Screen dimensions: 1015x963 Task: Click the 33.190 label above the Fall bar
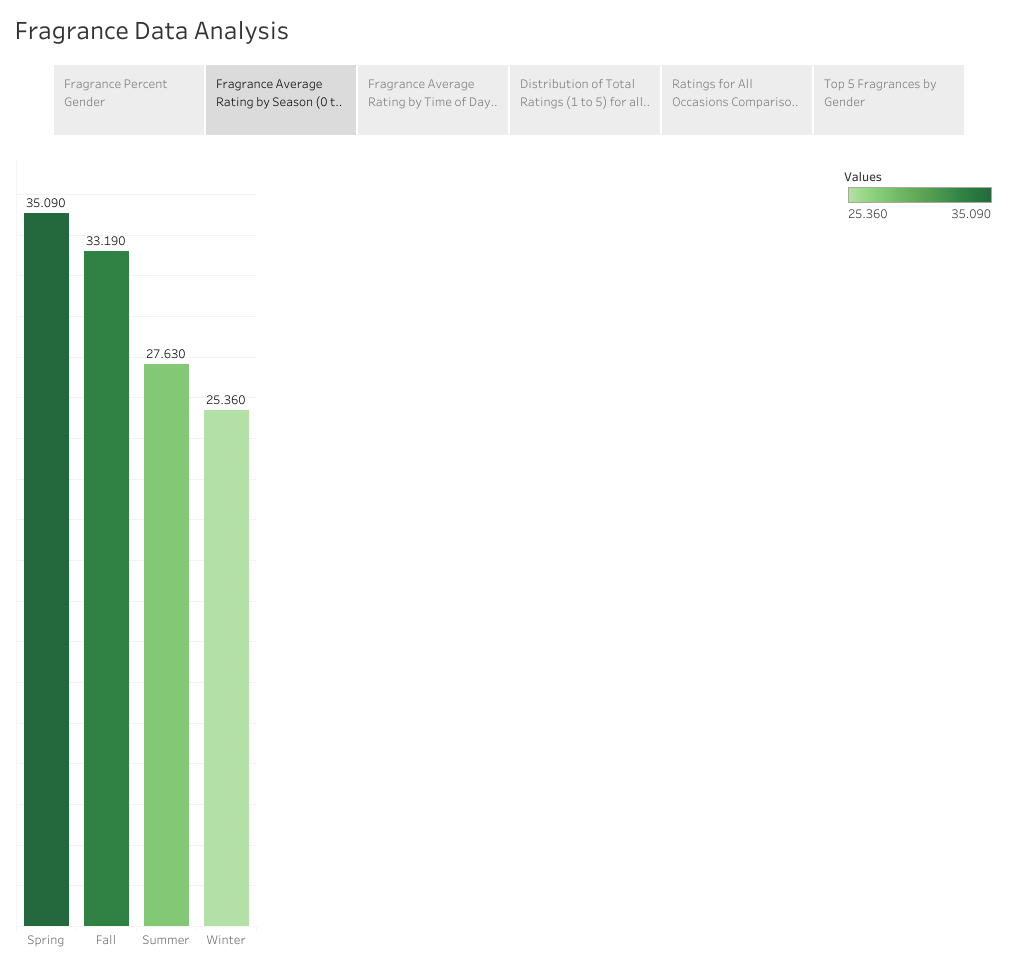click(x=106, y=240)
